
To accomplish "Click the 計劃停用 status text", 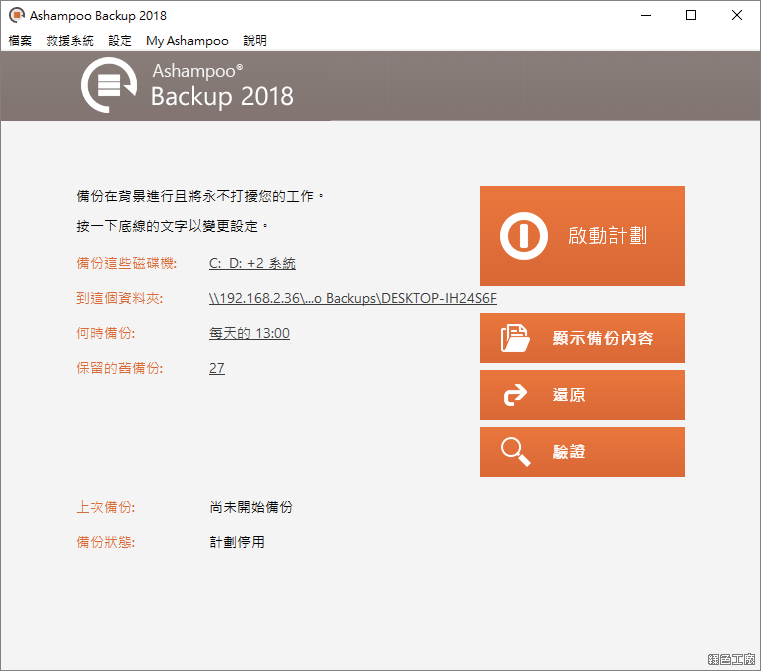I will click(237, 542).
